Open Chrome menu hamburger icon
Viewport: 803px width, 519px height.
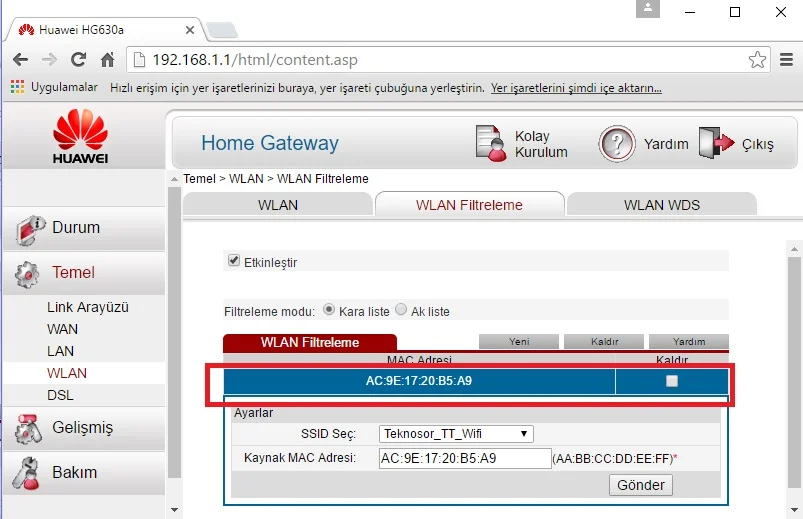coord(786,60)
